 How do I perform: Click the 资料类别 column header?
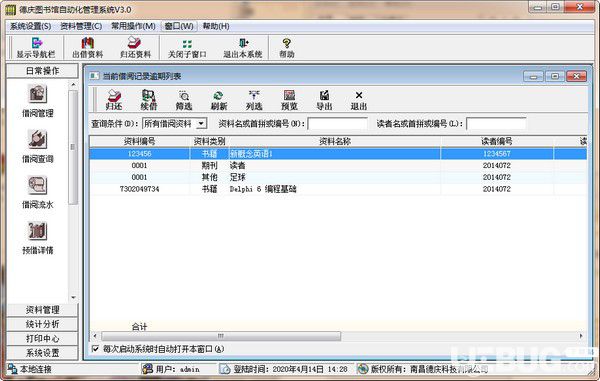[x=209, y=141]
